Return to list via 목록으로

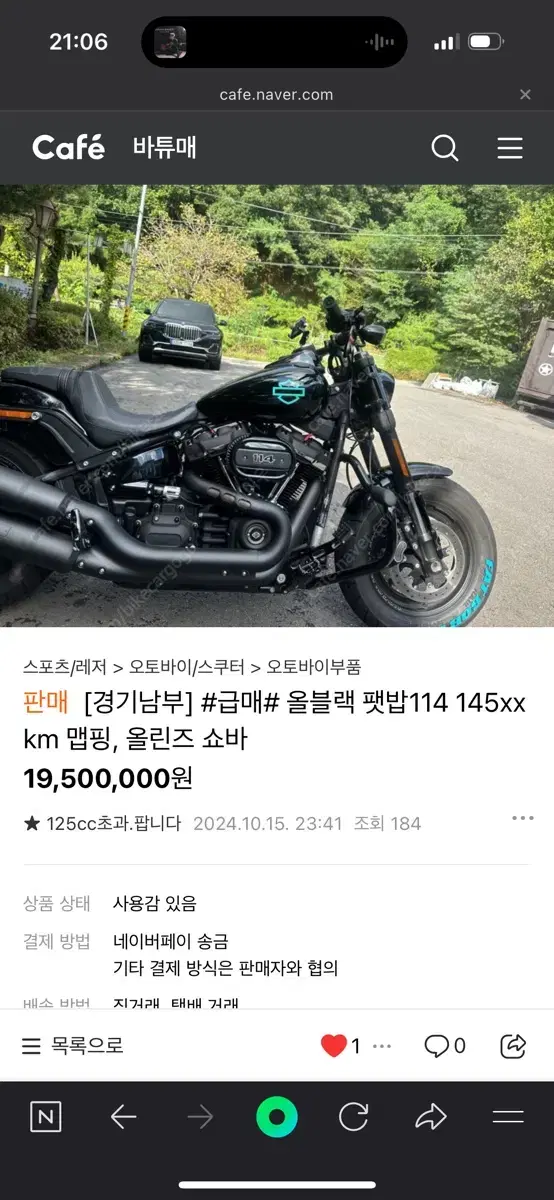tap(72, 1046)
